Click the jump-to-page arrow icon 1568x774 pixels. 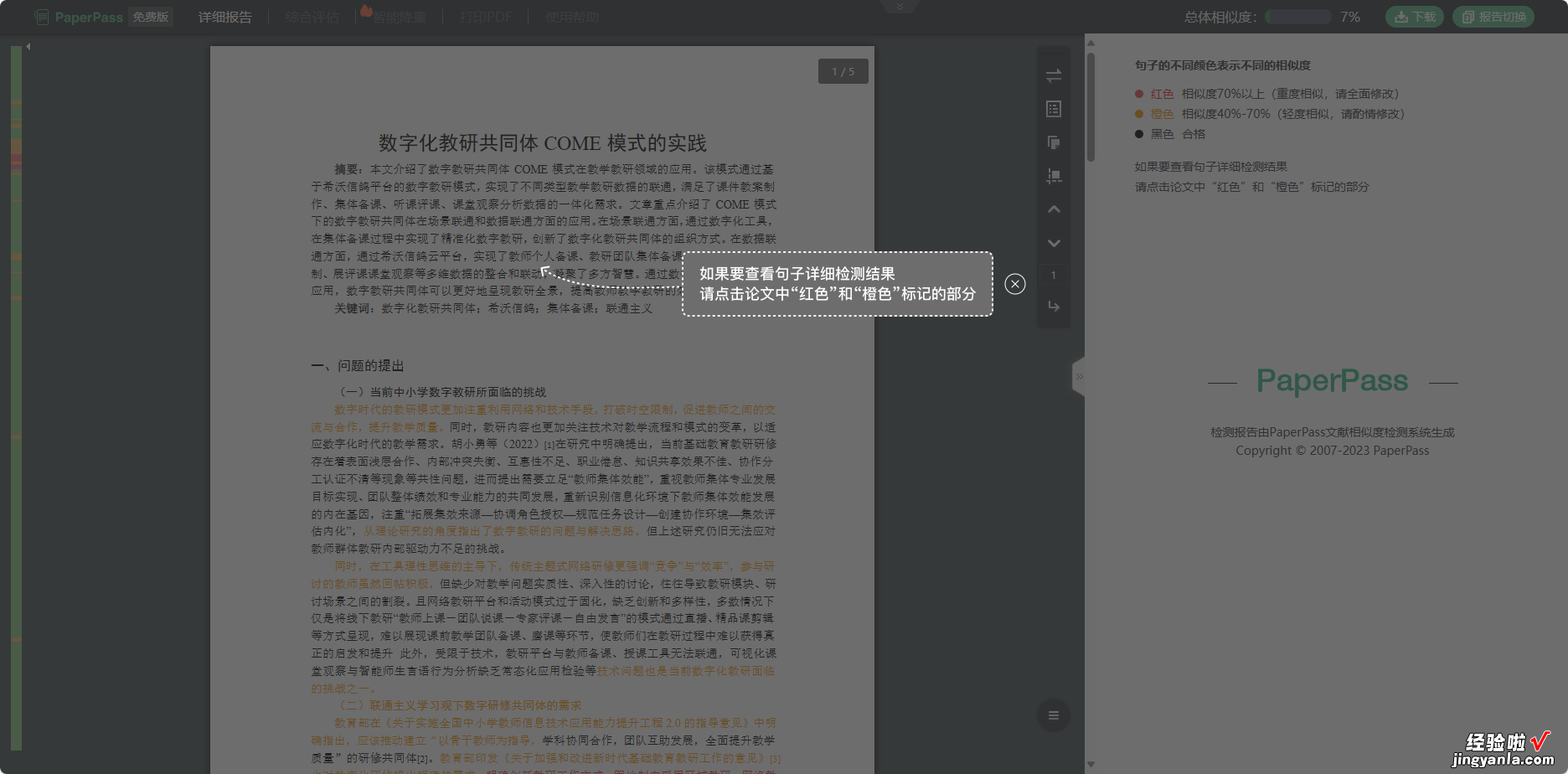(x=1054, y=307)
